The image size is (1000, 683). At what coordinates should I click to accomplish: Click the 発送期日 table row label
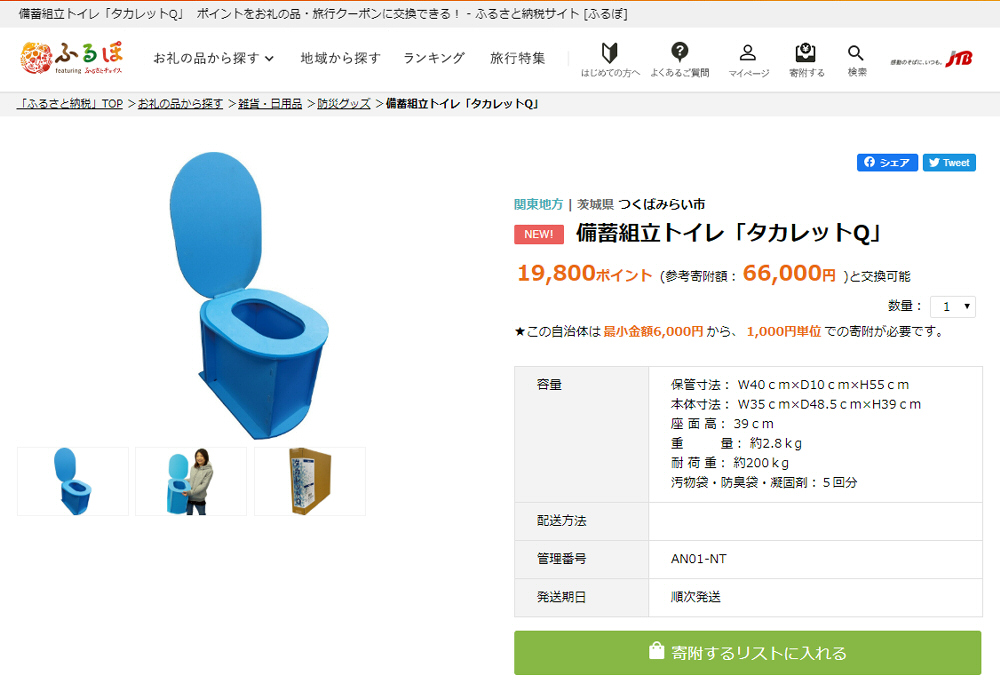point(561,597)
